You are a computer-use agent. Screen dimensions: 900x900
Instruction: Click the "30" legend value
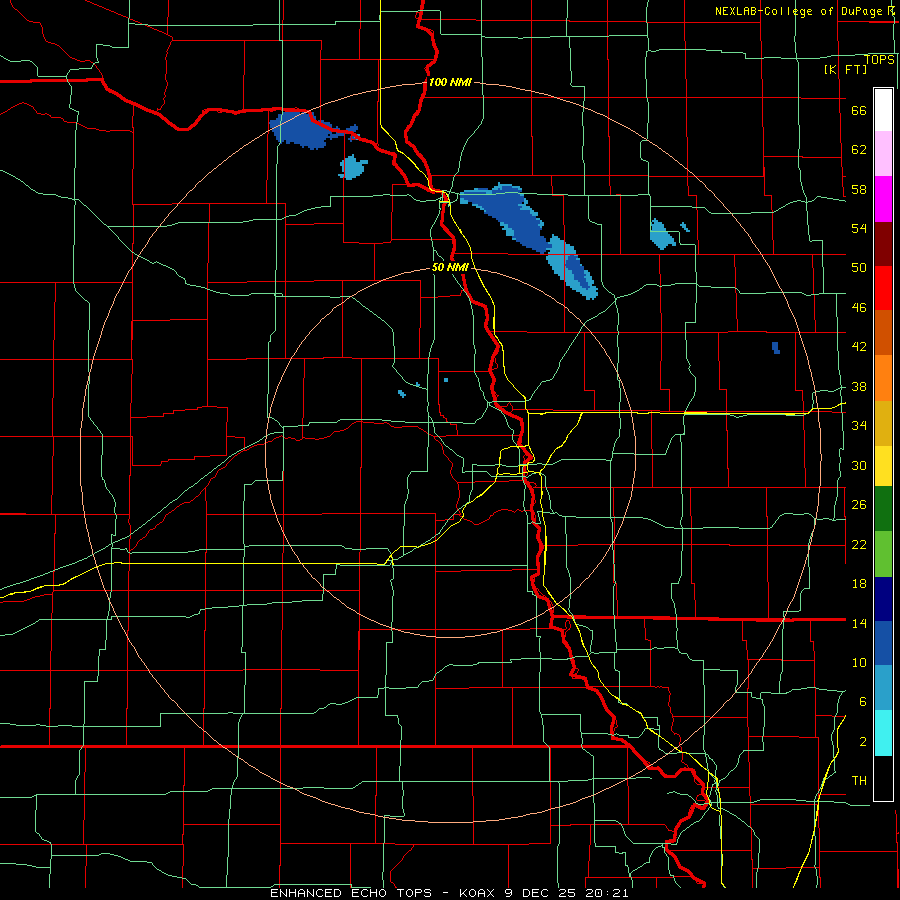coord(859,465)
